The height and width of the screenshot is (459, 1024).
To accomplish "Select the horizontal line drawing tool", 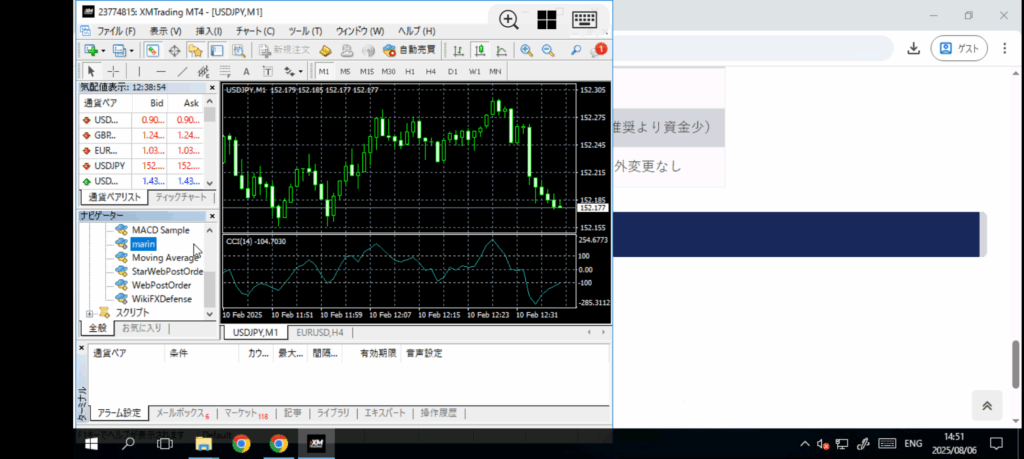I will [x=159, y=71].
